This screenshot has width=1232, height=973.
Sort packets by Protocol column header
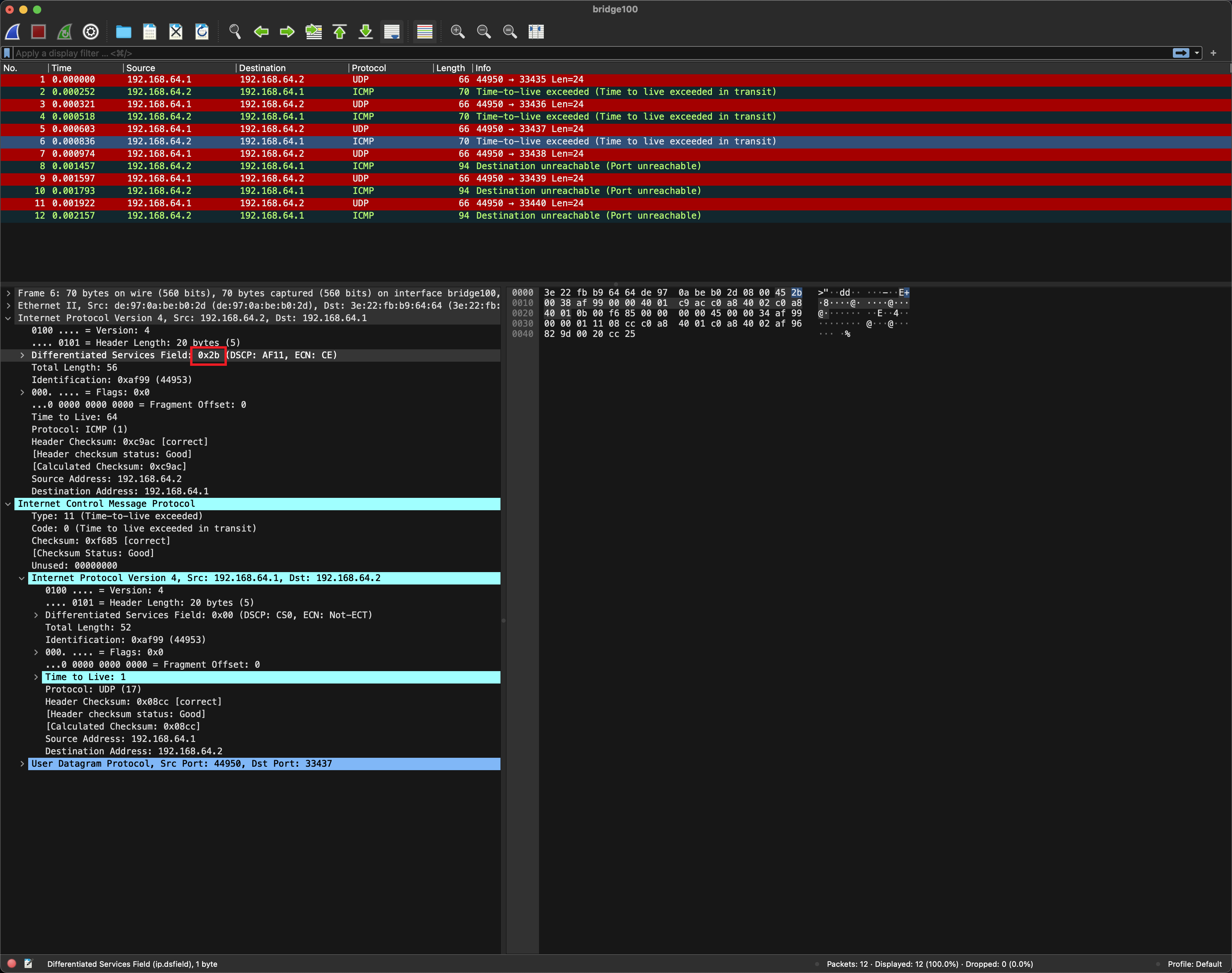coord(368,68)
